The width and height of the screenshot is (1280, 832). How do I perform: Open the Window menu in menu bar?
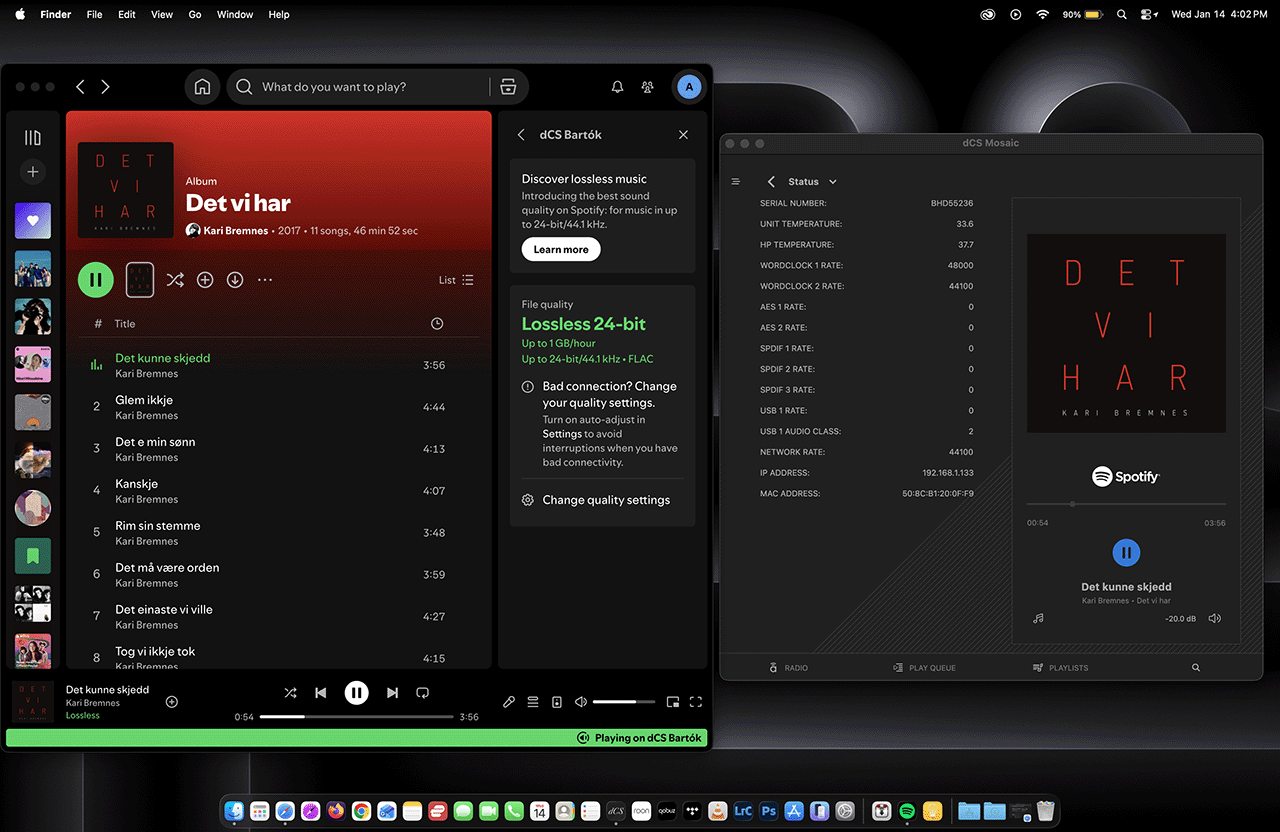coord(235,15)
